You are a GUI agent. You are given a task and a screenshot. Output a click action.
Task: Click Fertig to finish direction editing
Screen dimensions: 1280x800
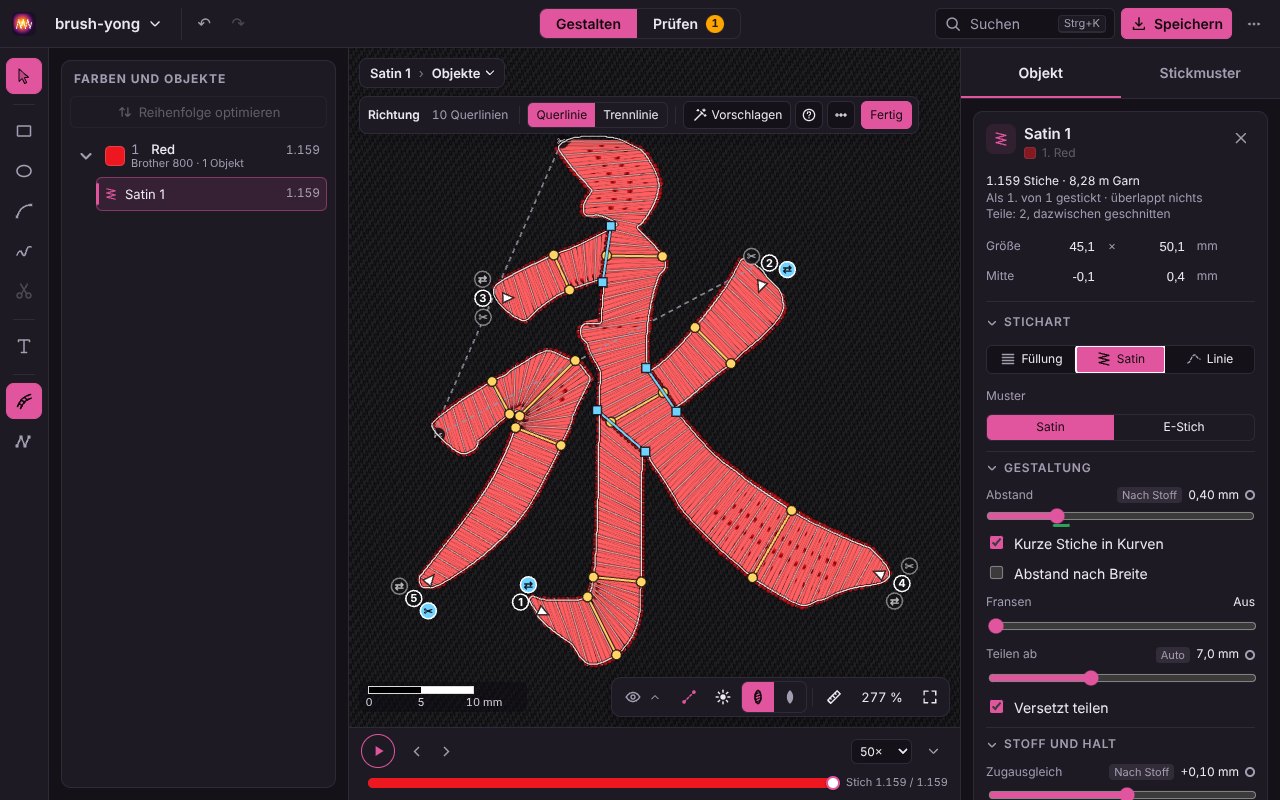[886, 115]
